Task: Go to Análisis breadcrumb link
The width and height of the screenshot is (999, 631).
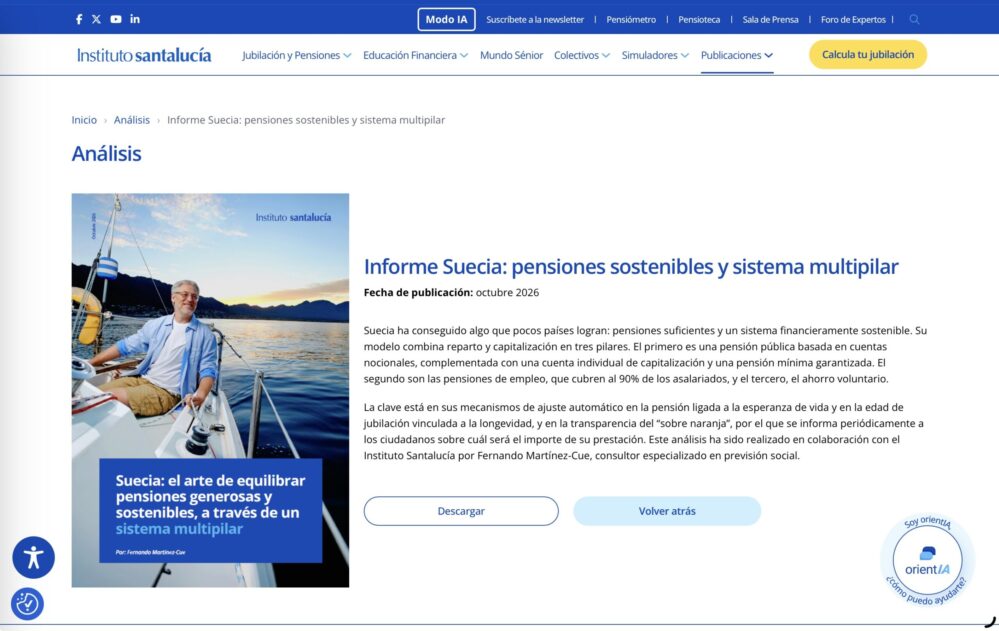Action: pos(132,120)
